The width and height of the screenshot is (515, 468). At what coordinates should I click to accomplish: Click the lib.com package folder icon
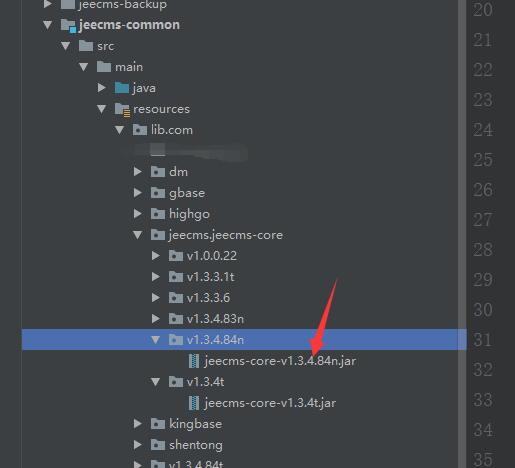pyautogui.click(x=140, y=130)
